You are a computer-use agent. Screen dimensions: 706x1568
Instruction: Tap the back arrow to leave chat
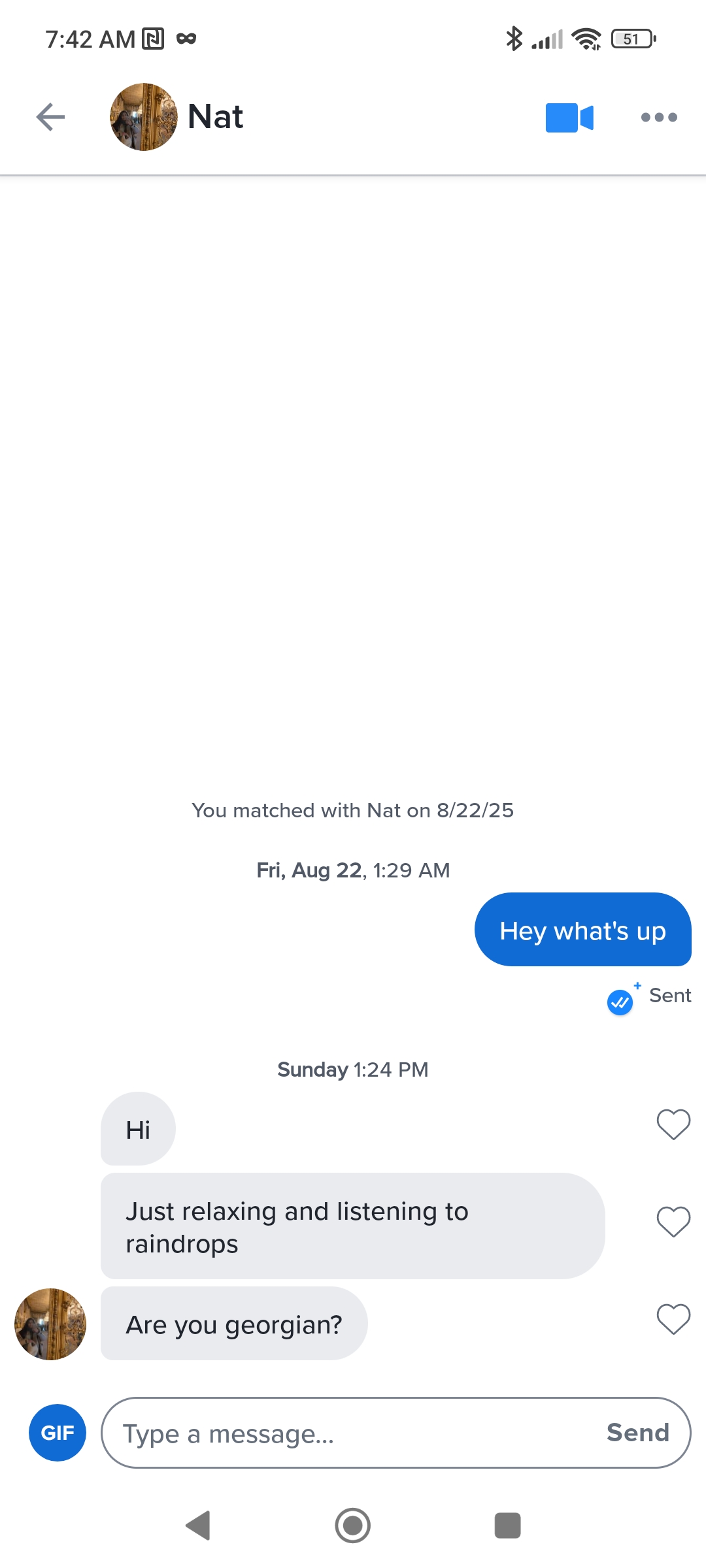click(50, 118)
